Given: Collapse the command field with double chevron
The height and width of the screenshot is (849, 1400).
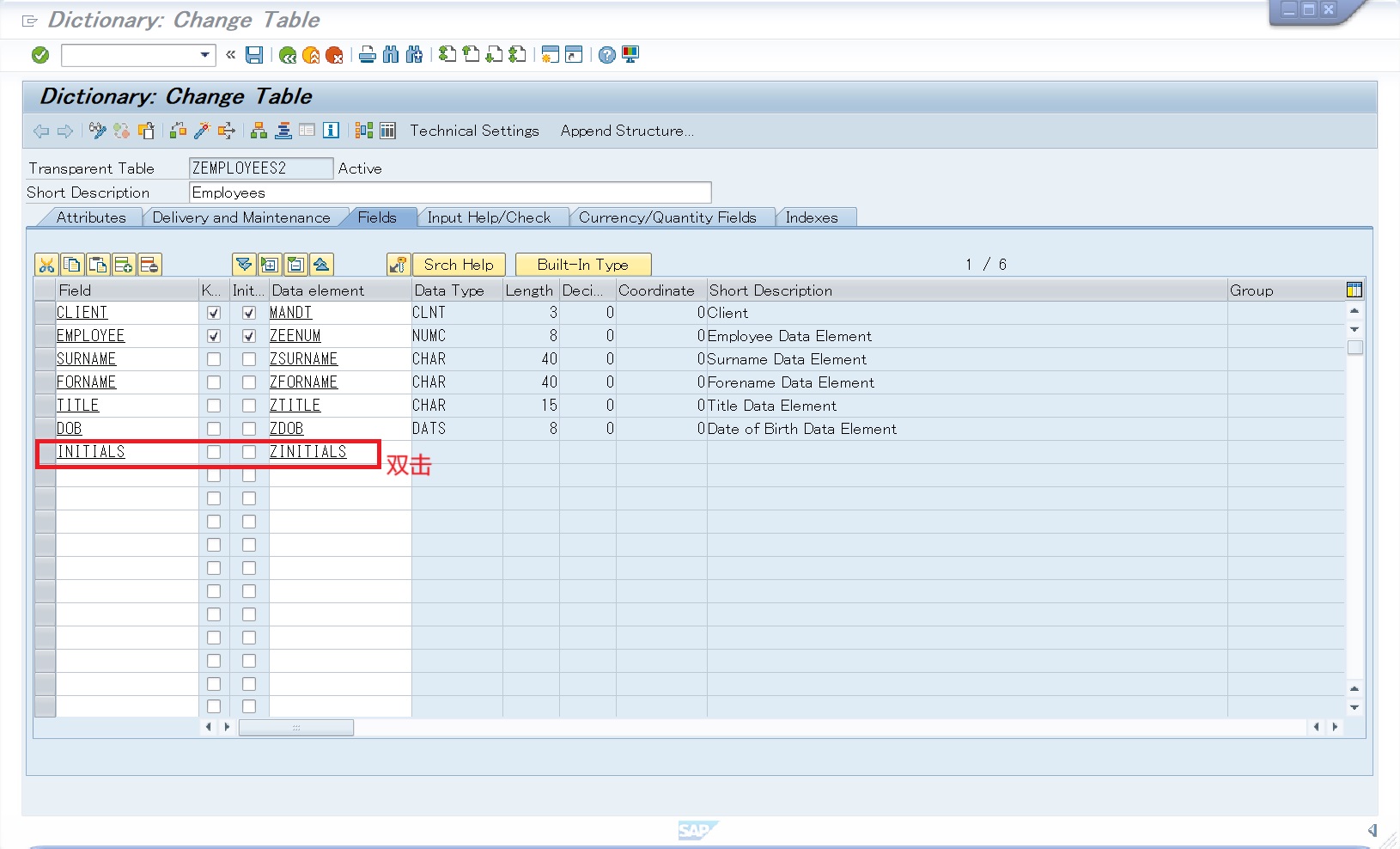Looking at the screenshot, I should tap(230, 55).
